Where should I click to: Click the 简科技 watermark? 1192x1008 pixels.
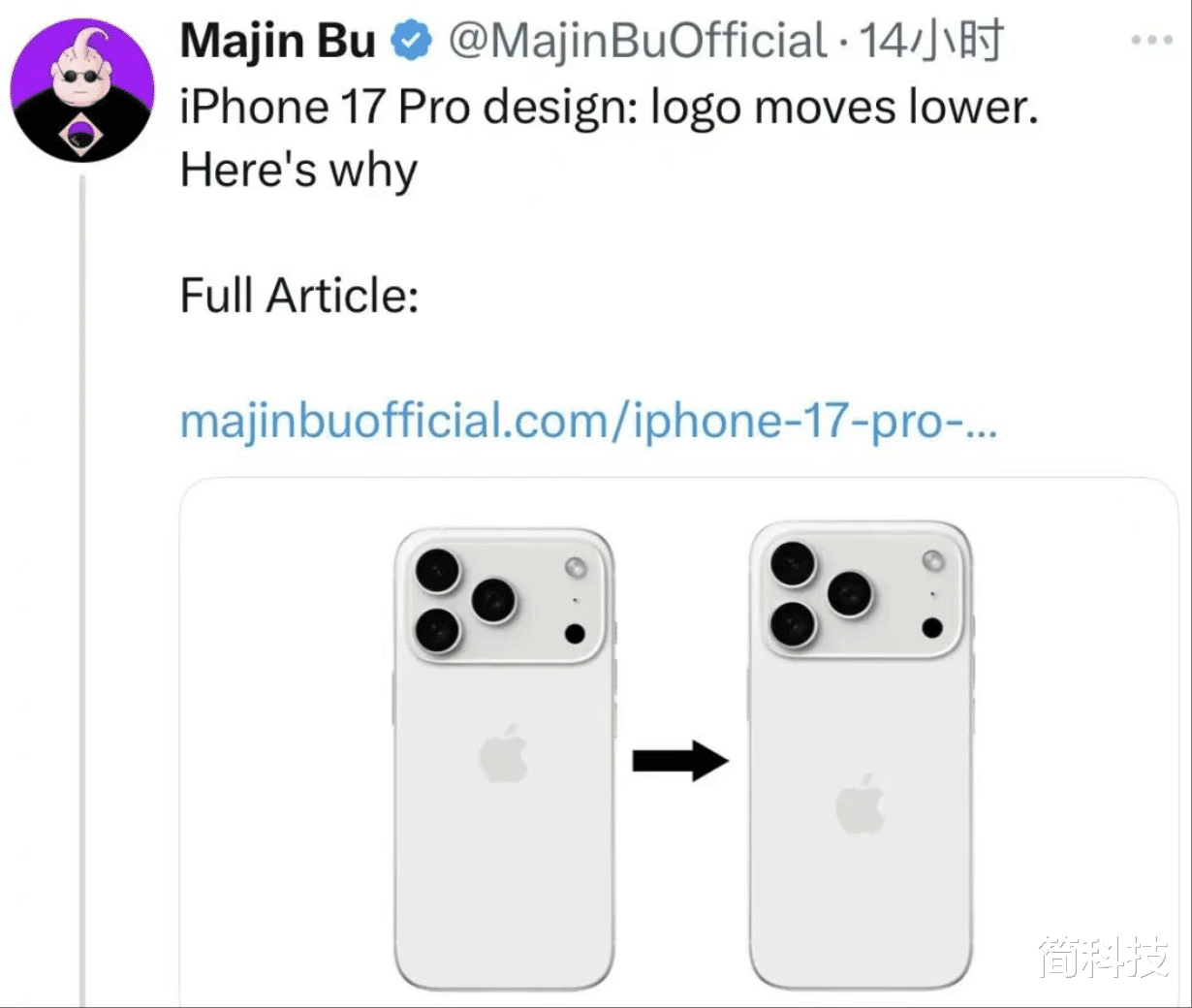click(1104, 957)
